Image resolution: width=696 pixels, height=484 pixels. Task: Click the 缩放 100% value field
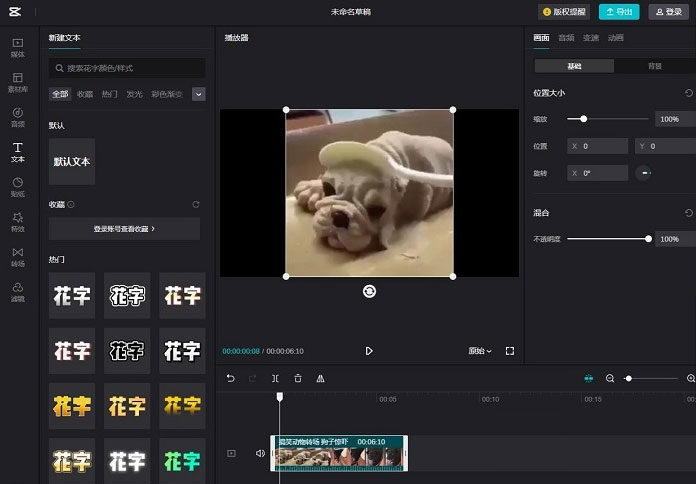[676, 119]
